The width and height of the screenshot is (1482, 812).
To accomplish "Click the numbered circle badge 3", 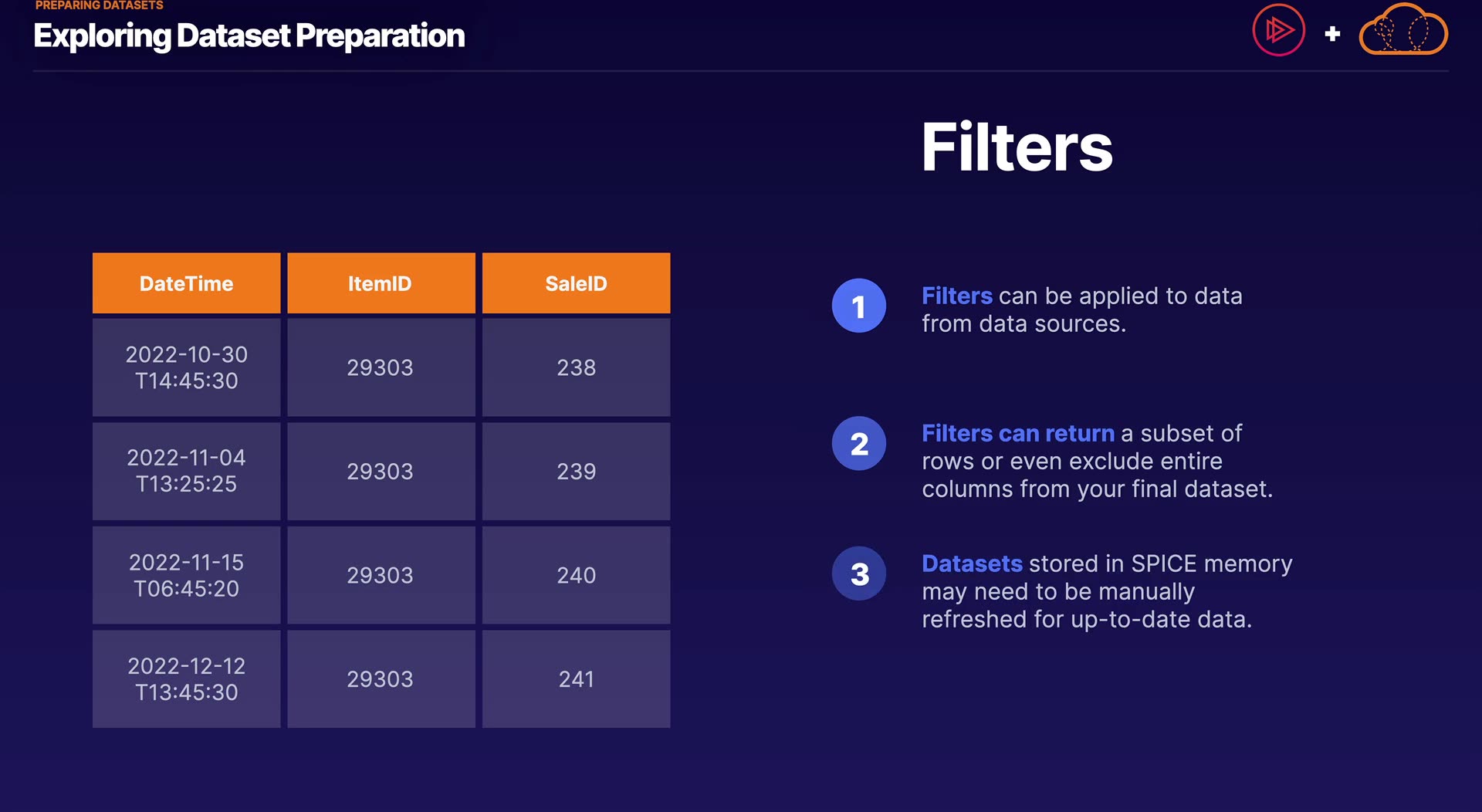I will pyautogui.click(x=858, y=573).
